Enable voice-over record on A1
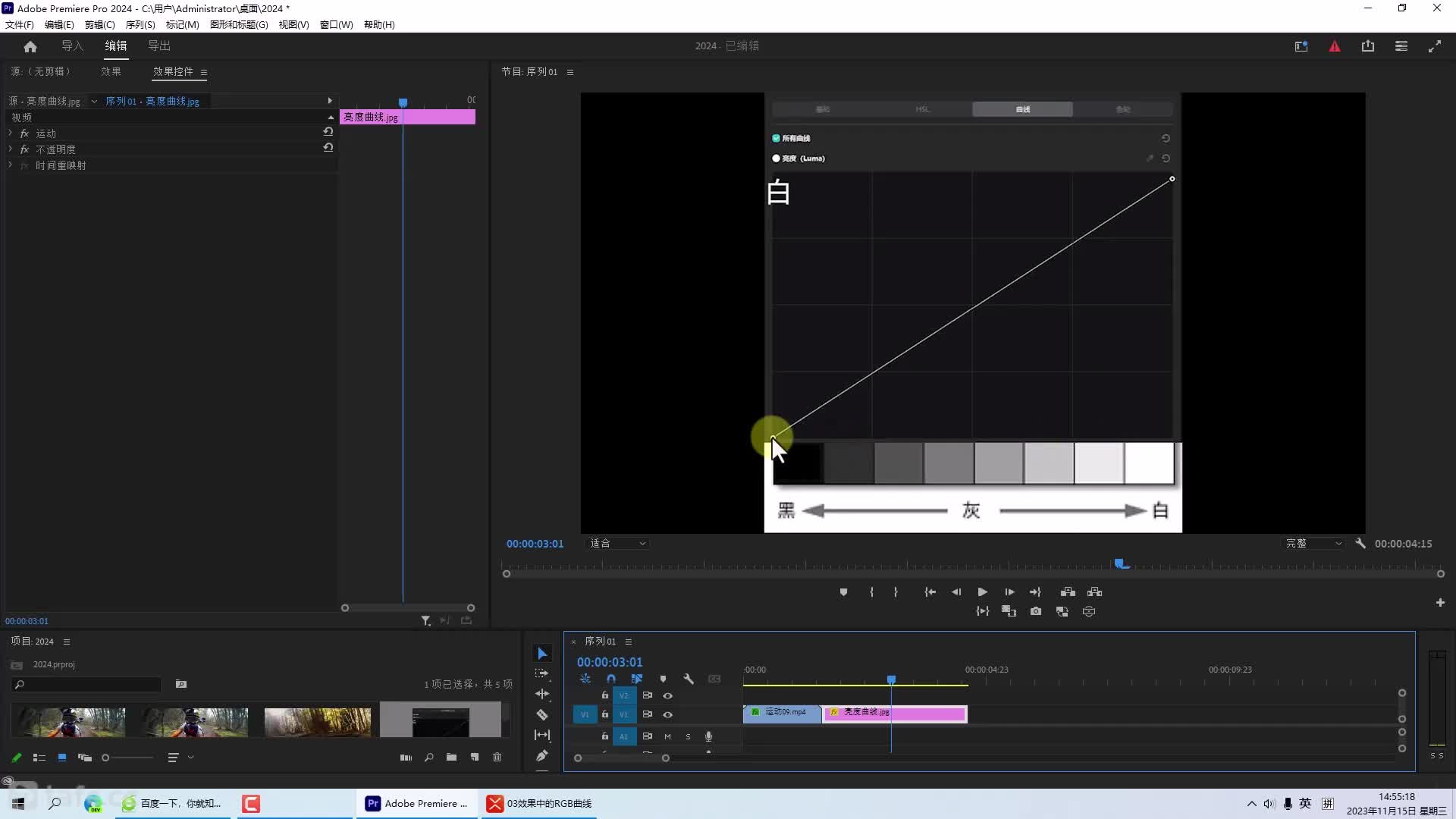Viewport: 1456px width, 819px height. [708, 736]
